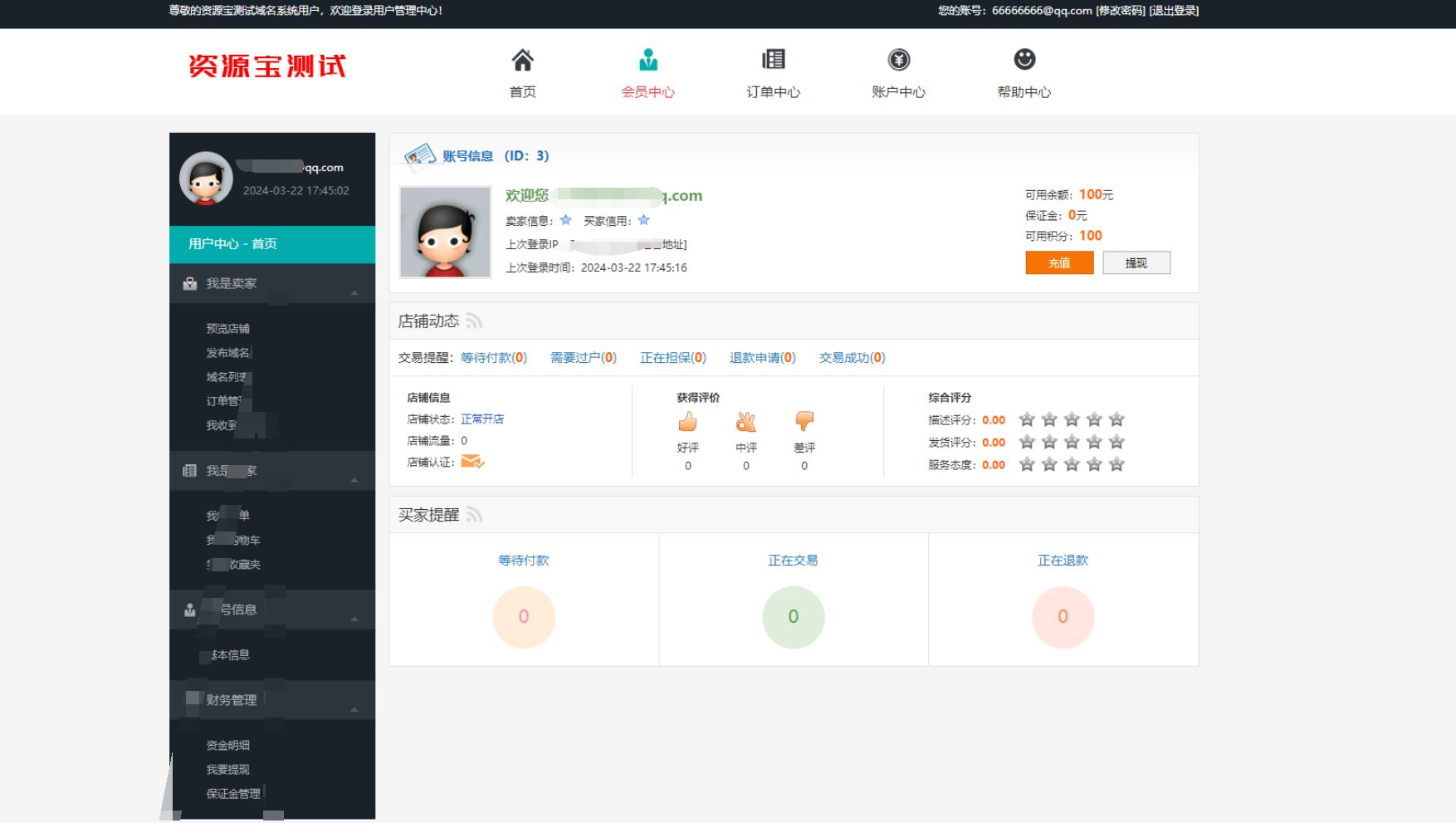1456x823 pixels.
Task: Open the 资金明细 menu item
Action: [x=227, y=745]
